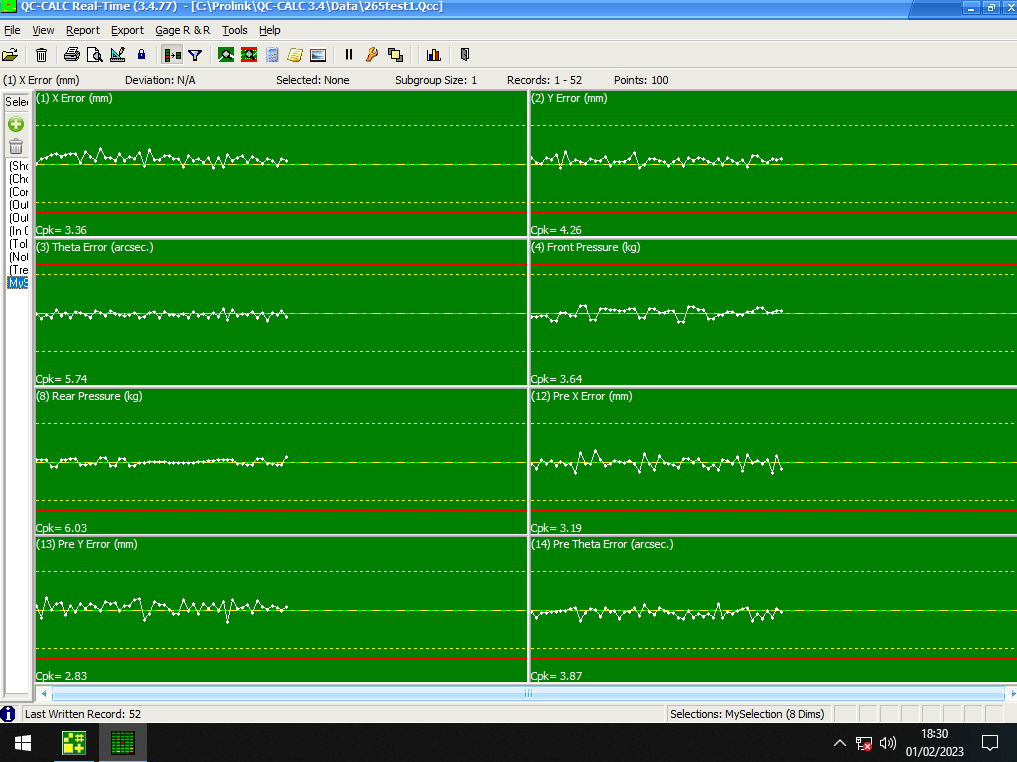Click the (3) Theta Error (arcsec.) plot title
The image size is (1017, 762).
(x=95, y=247)
